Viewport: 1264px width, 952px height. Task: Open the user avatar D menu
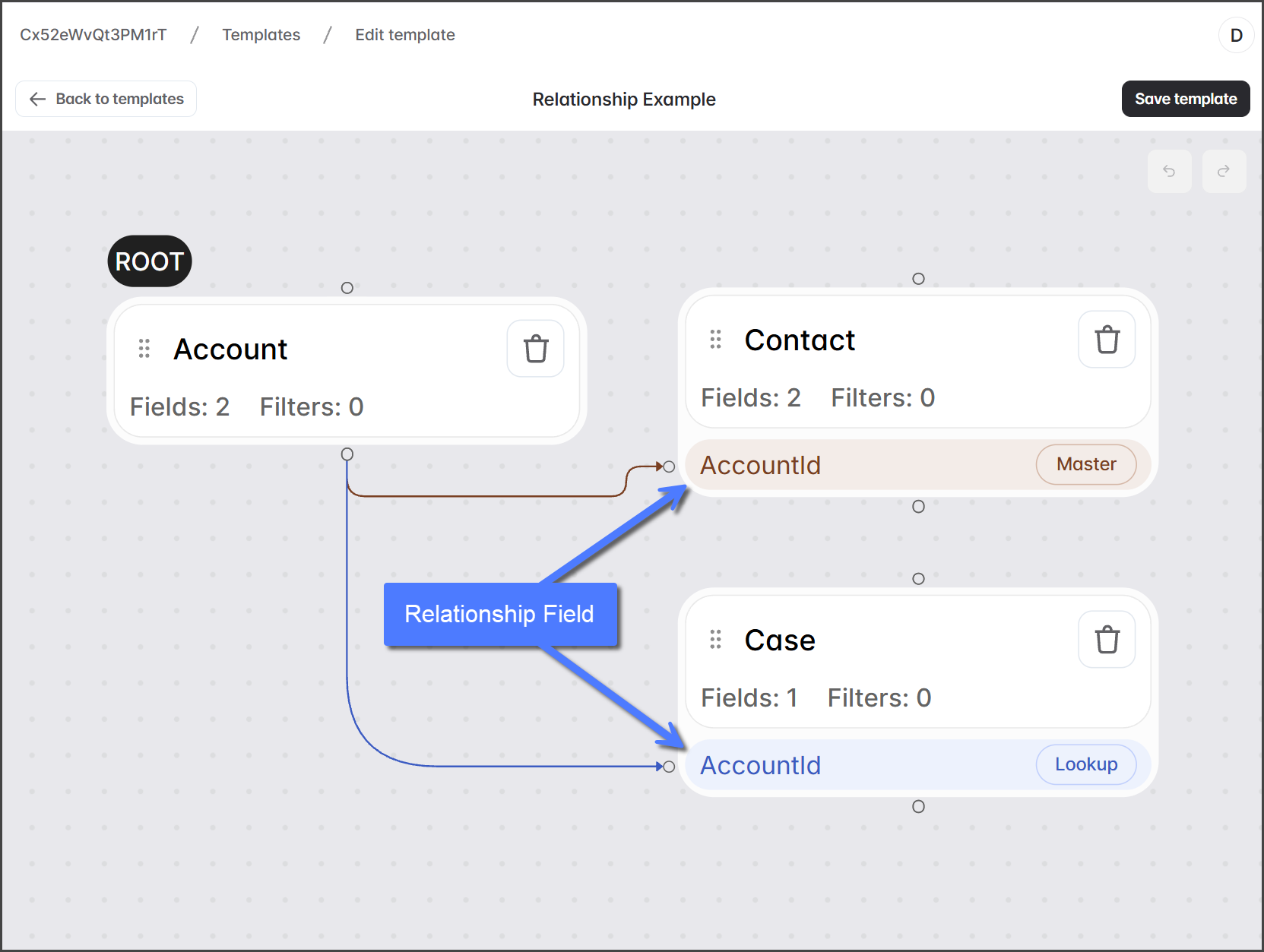pyautogui.click(x=1236, y=35)
